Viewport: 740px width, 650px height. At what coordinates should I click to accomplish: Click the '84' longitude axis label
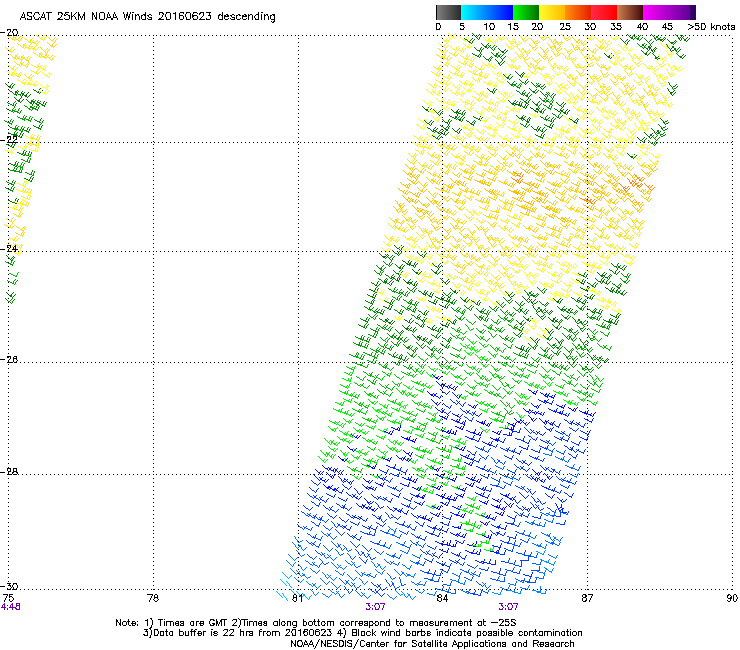tap(442, 598)
